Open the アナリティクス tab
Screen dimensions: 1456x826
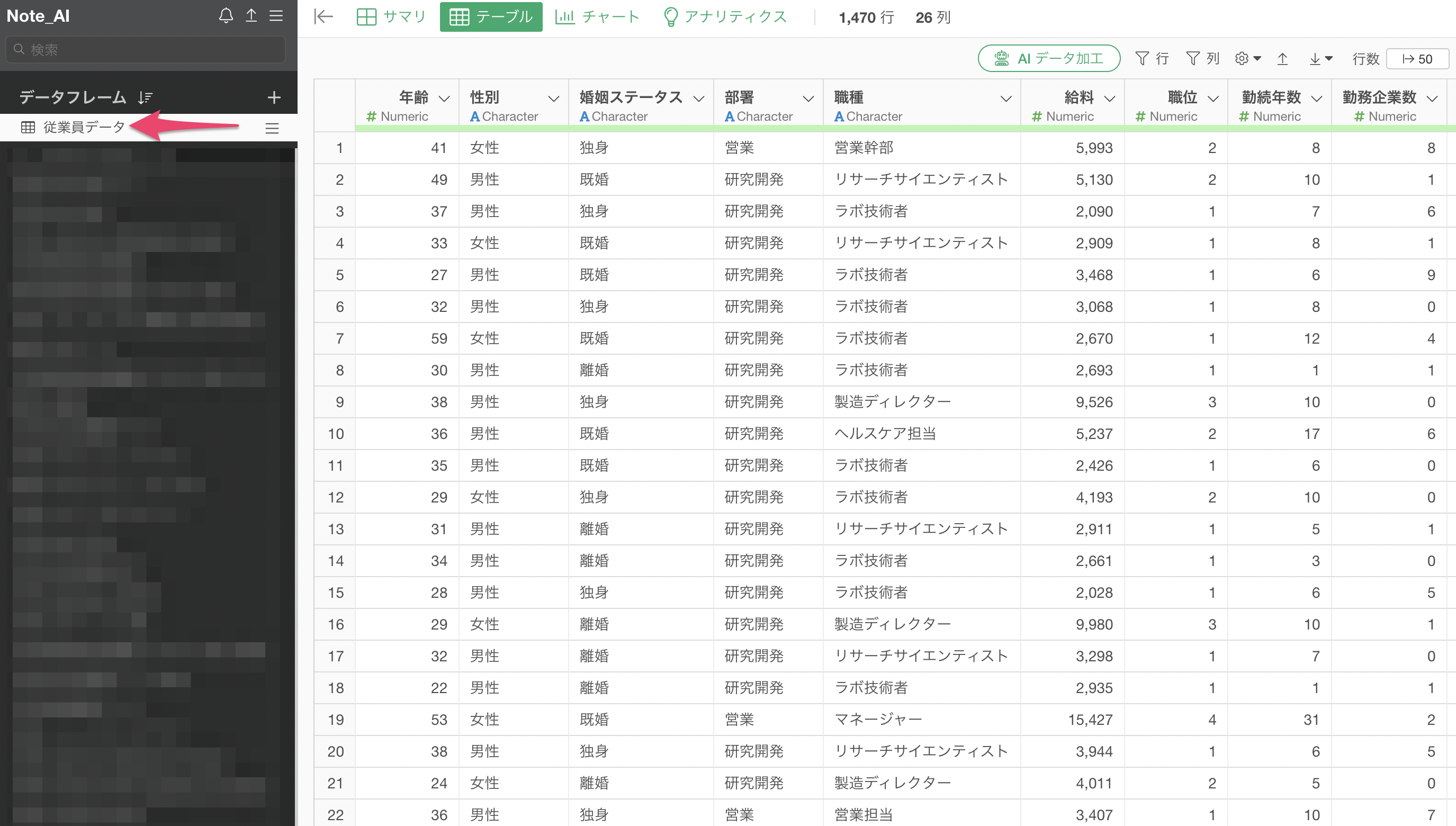click(725, 17)
